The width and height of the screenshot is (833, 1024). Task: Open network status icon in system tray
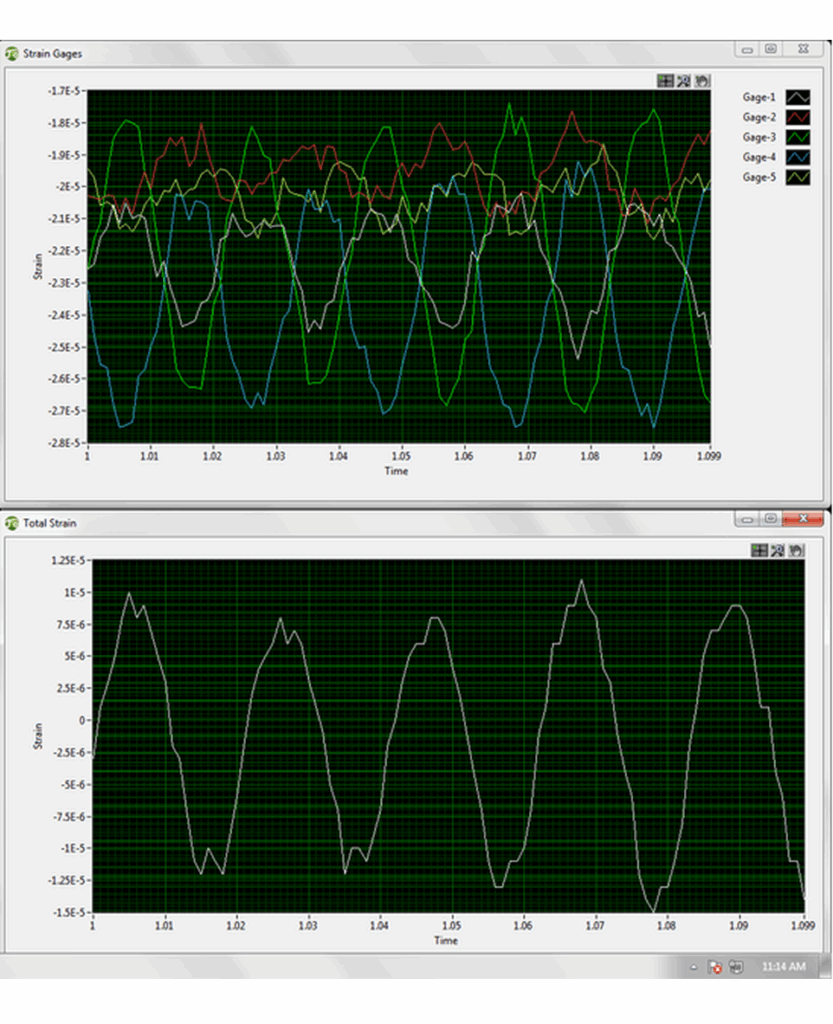(x=736, y=967)
